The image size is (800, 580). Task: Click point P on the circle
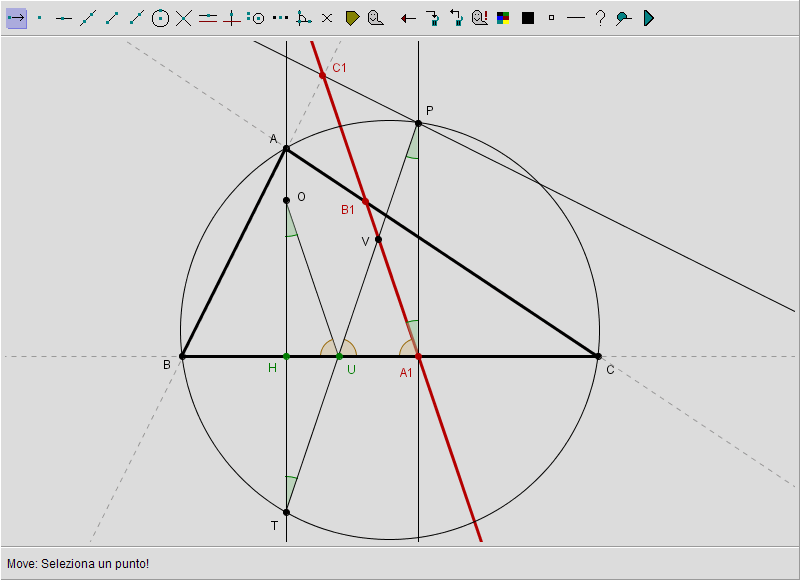(x=418, y=123)
